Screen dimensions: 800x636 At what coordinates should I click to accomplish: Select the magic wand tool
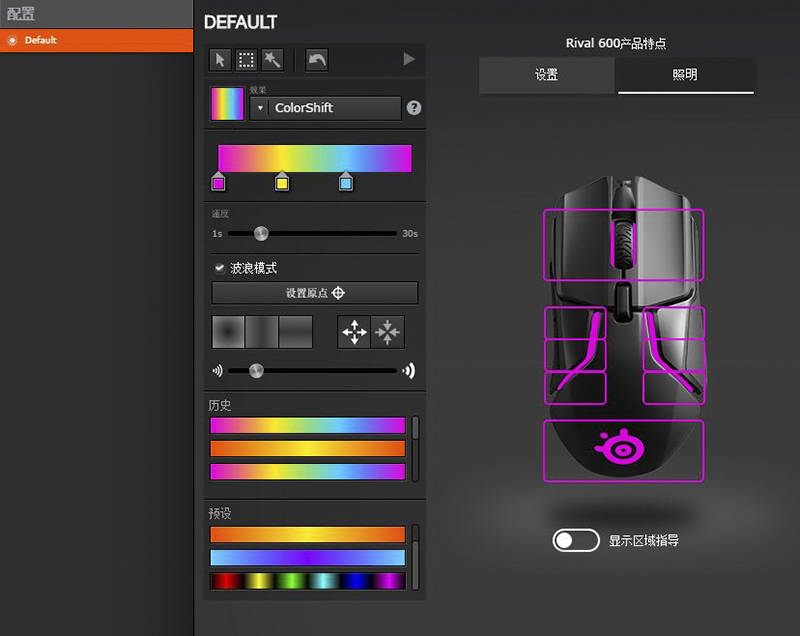point(273,60)
